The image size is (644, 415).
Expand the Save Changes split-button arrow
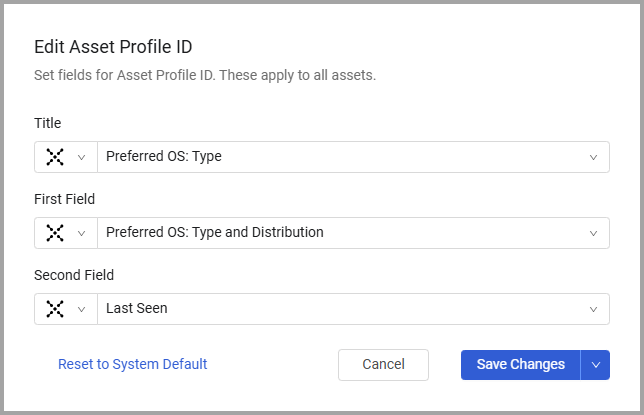595,364
